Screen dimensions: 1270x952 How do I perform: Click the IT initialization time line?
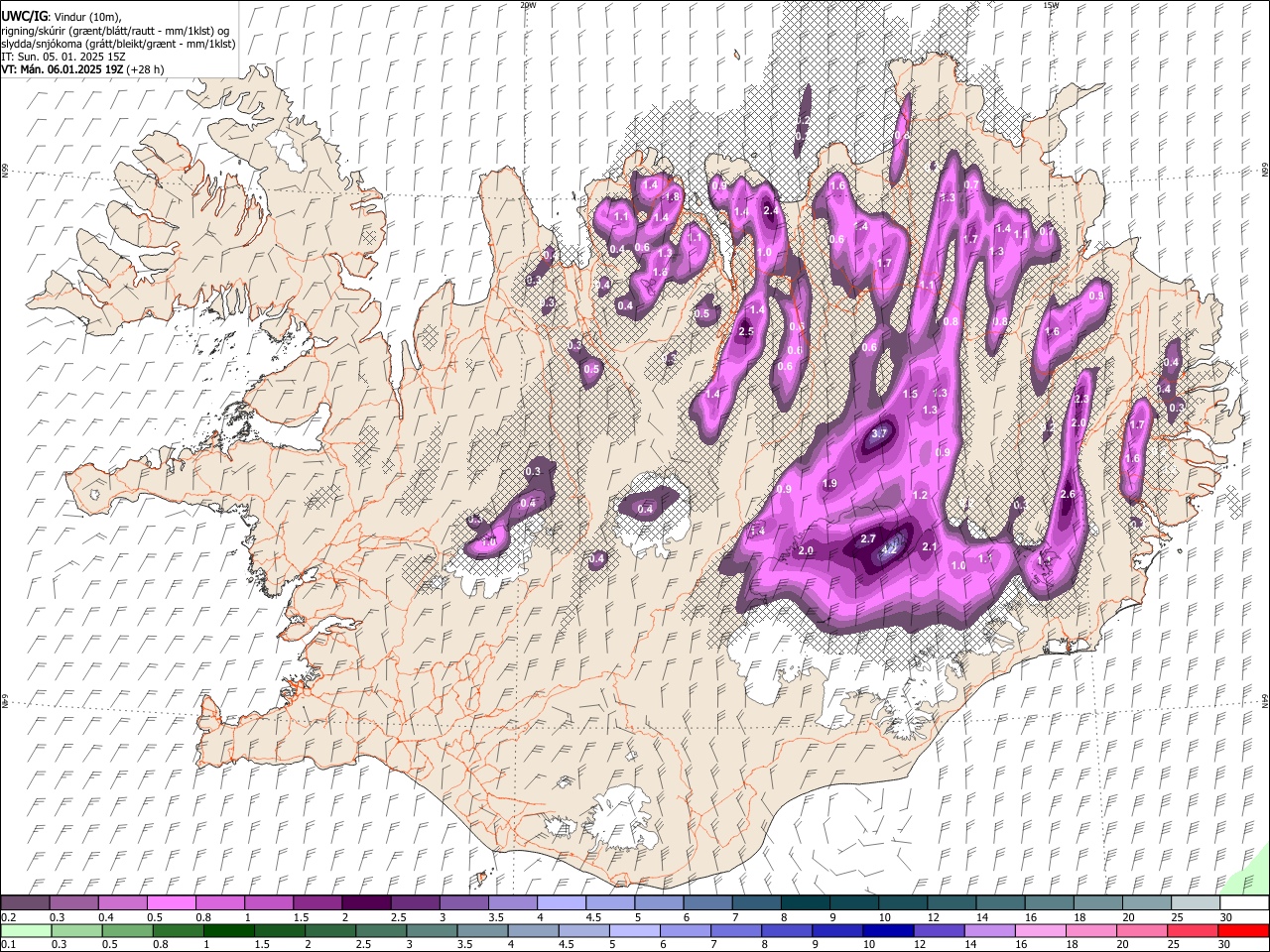tap(63, 57)
